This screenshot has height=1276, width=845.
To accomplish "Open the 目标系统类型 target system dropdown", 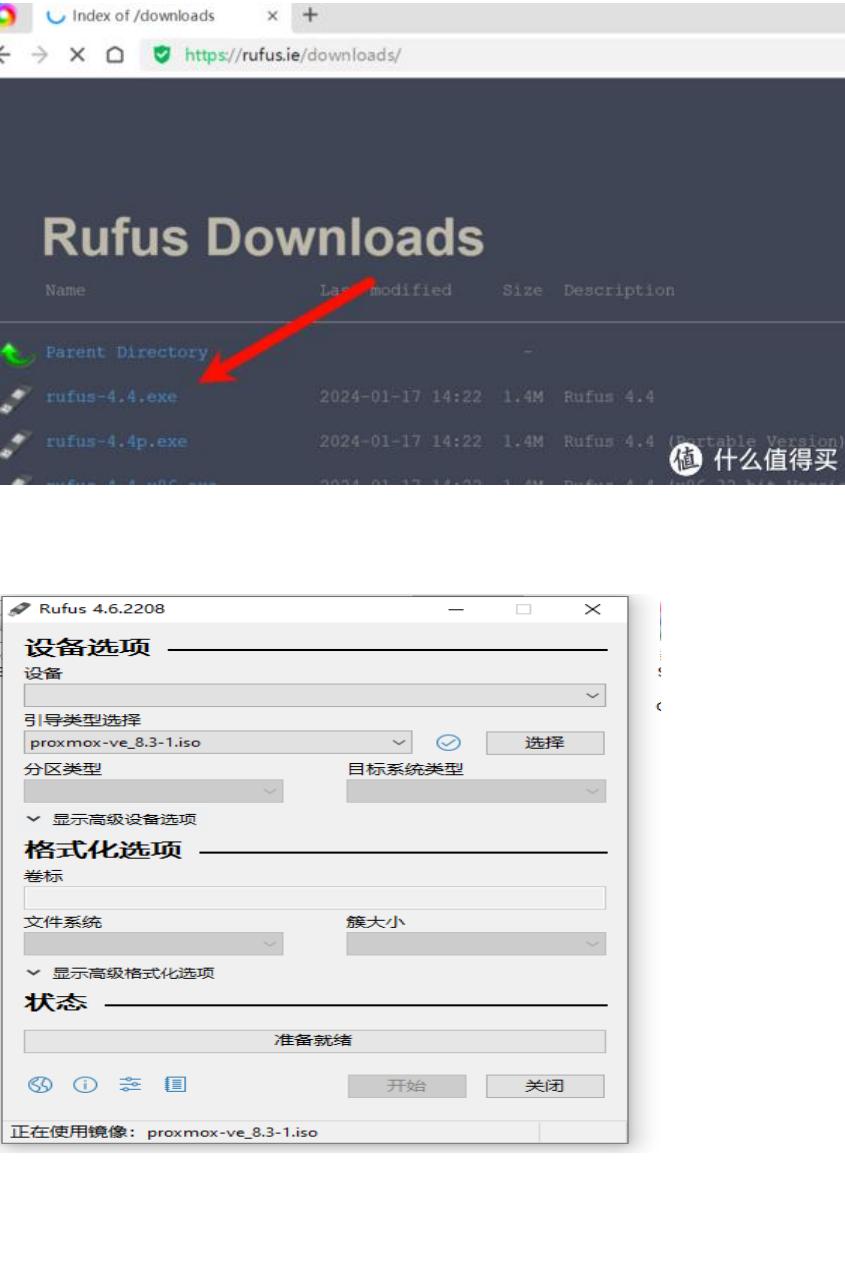I will click(476, 791).
